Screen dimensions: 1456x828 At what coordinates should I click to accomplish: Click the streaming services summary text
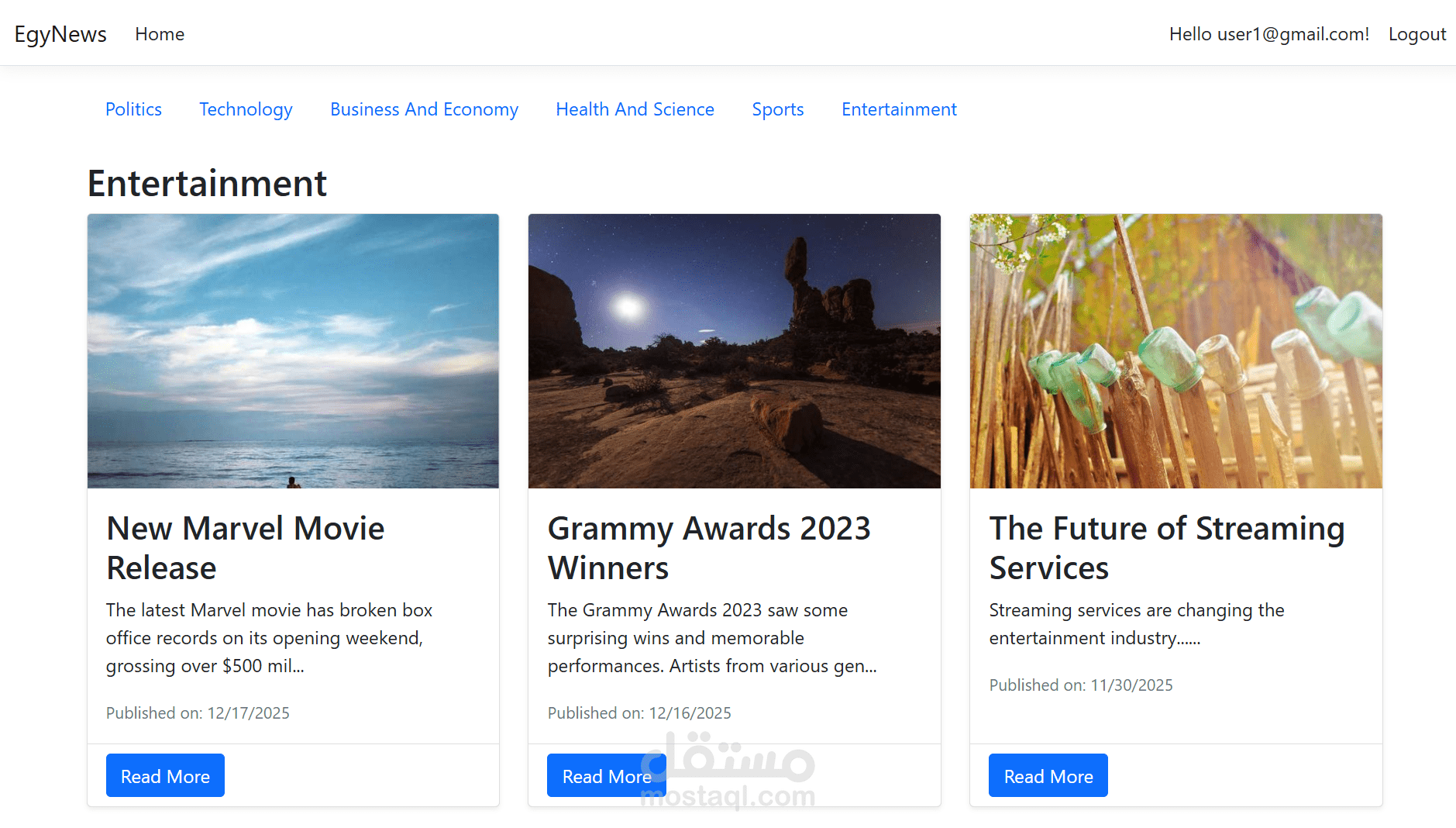[1137, 624]
